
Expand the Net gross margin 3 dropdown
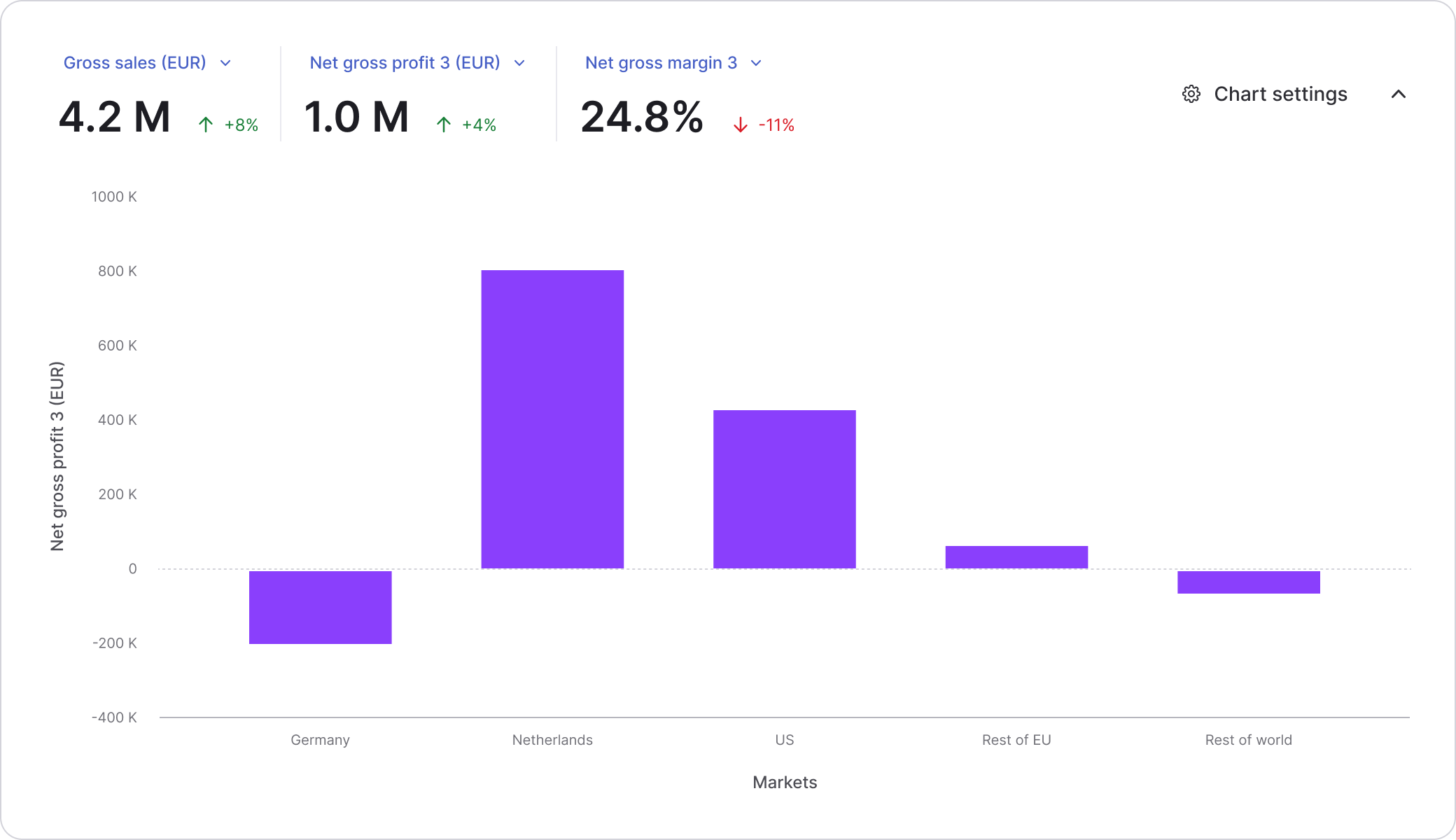pyautogui.click(x=756, y=63)
